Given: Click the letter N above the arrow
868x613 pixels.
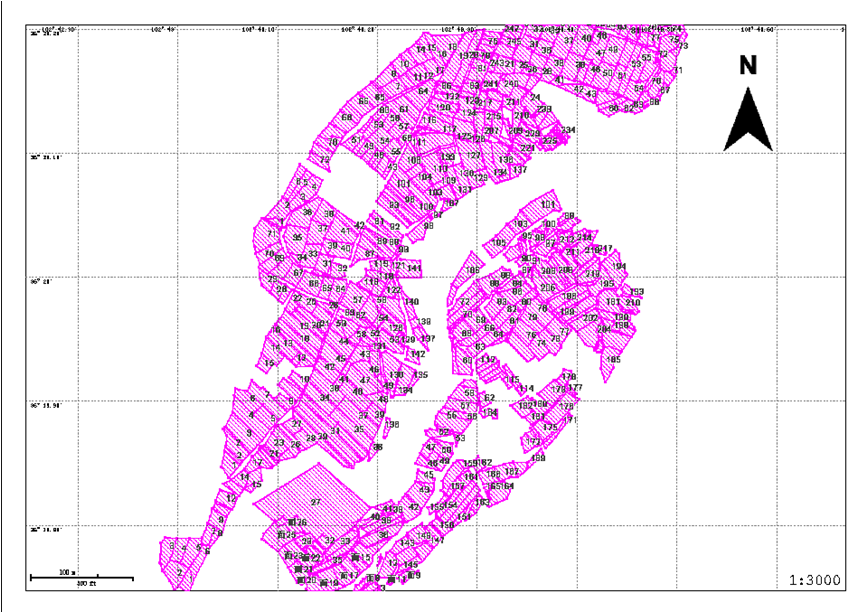Looking at the screenshot, I should (x=748, y=66).
